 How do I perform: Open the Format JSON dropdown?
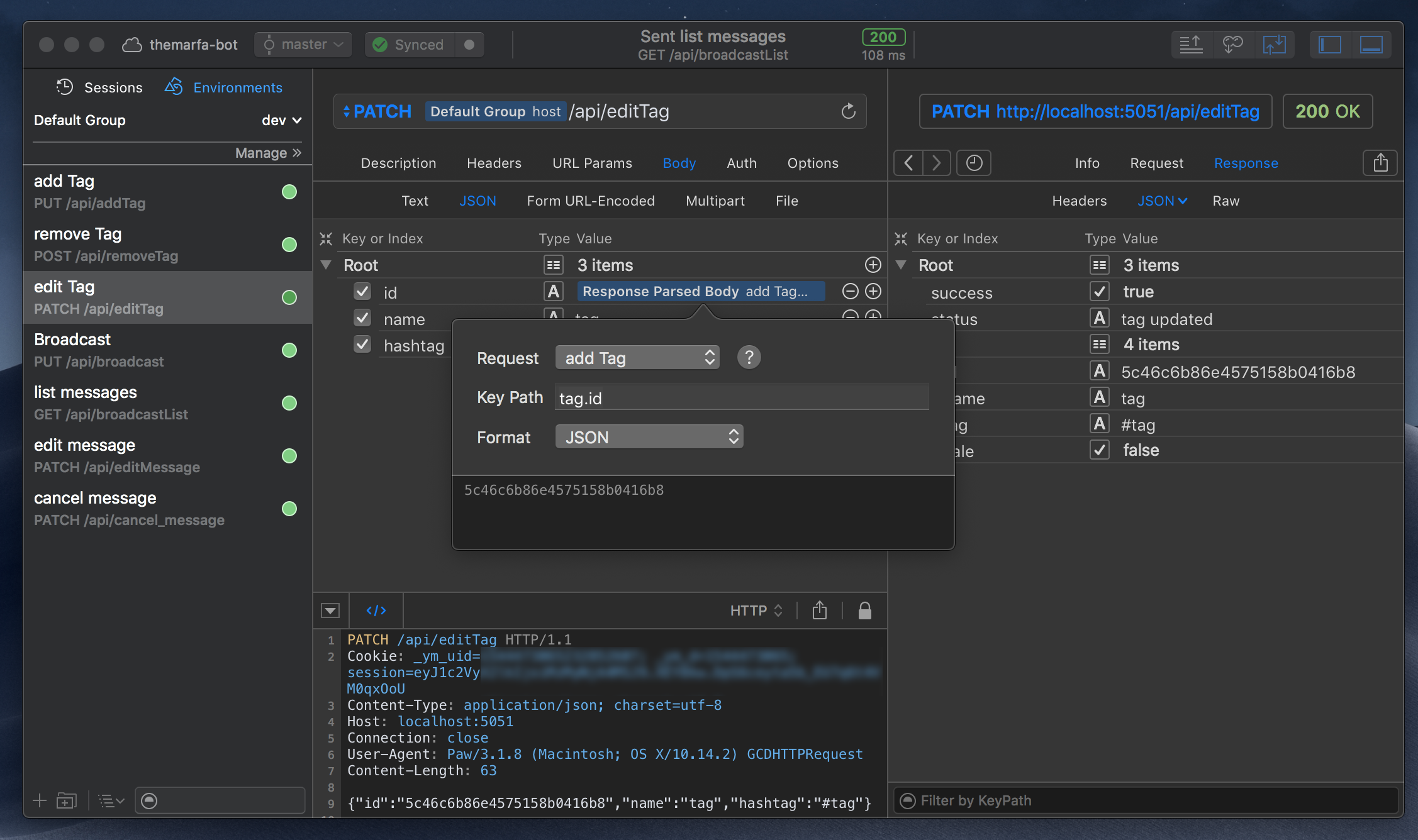coord(649,437)
